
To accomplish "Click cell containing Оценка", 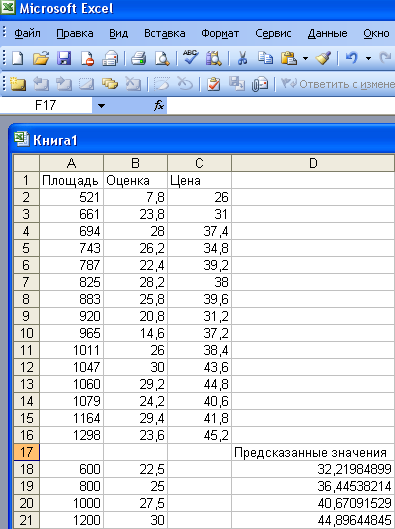I will [x=135, y=180].
